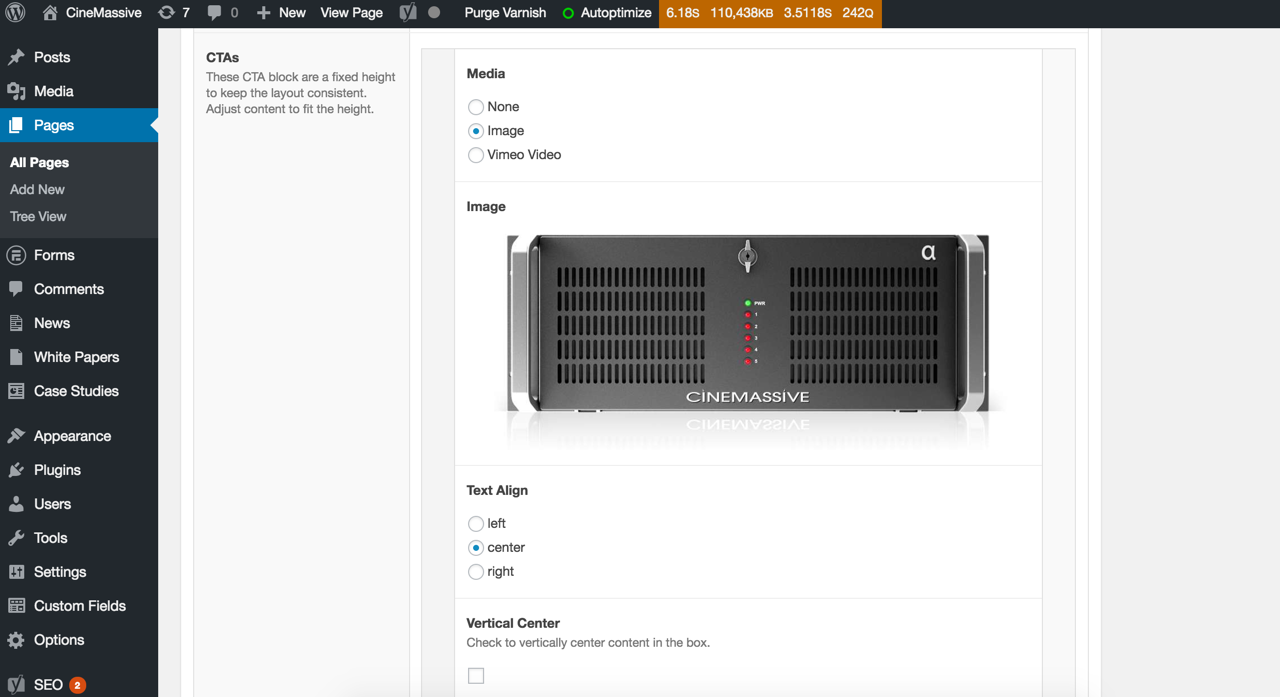Click the plus icon next to New
Screen dimensions: 1280x697
pyautogui.click(x=263, y=13)
